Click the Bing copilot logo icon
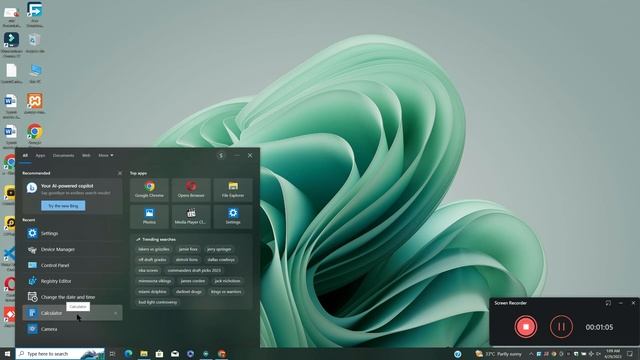Screen dimensions: 640x360 pyautogui.click(x=32, y=188)
